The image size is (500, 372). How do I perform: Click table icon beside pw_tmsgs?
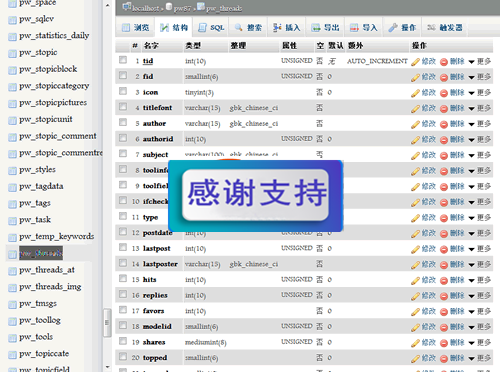12,304
